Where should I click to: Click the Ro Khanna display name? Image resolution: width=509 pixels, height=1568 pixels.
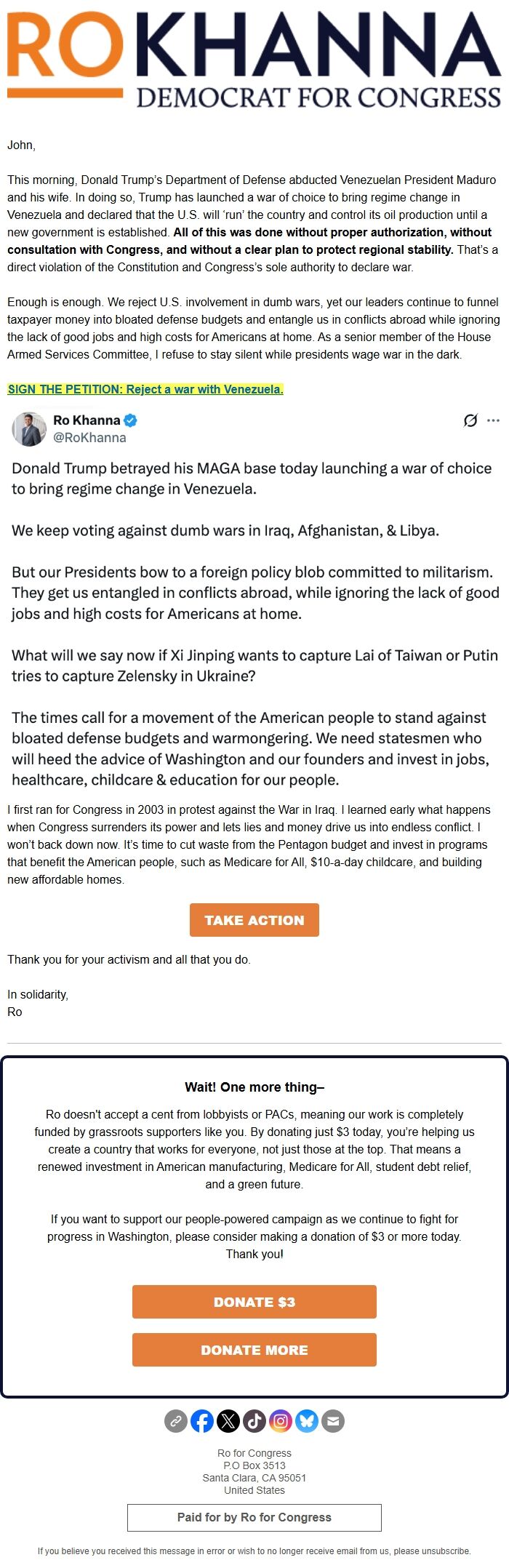88,420
